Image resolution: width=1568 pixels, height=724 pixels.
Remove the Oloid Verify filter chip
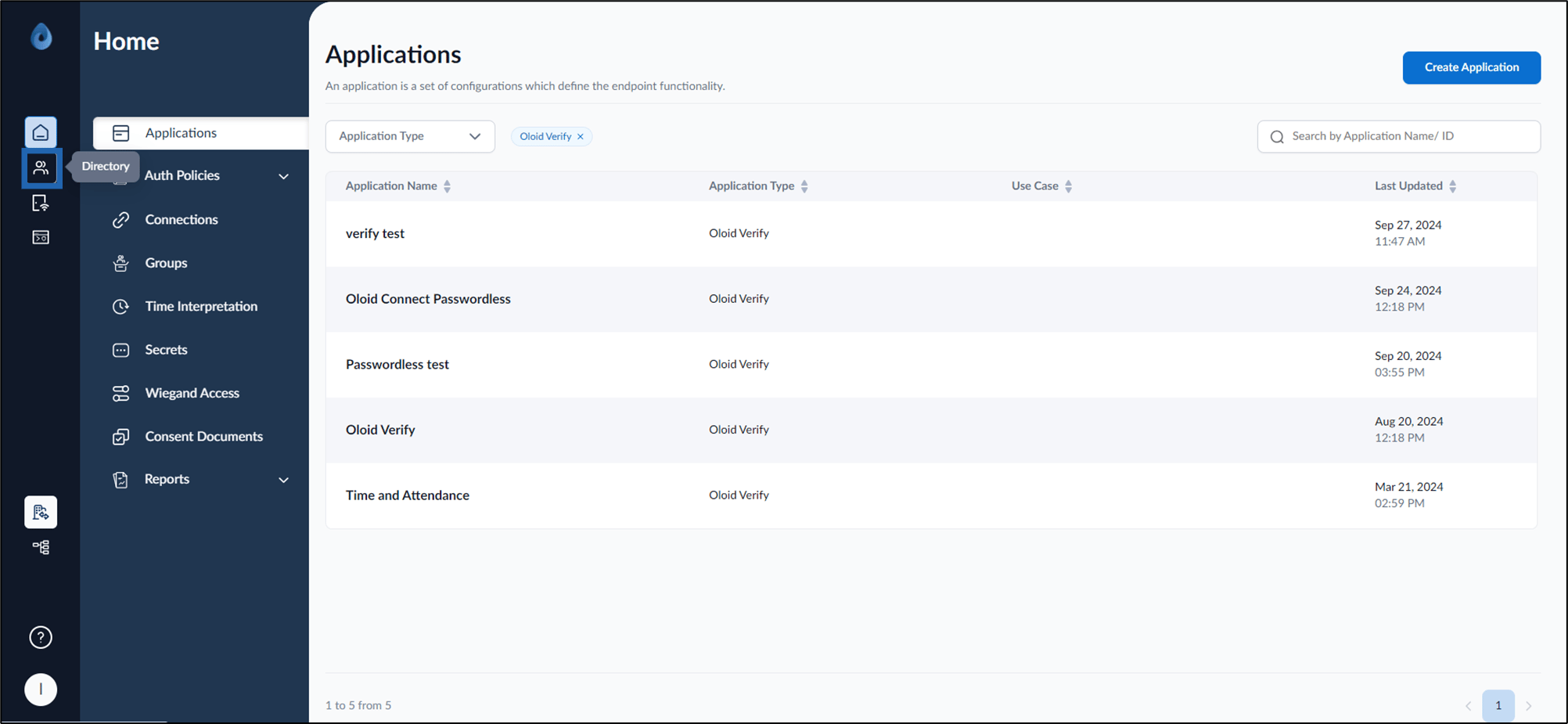pyautogui.click(x=581, y=136)
